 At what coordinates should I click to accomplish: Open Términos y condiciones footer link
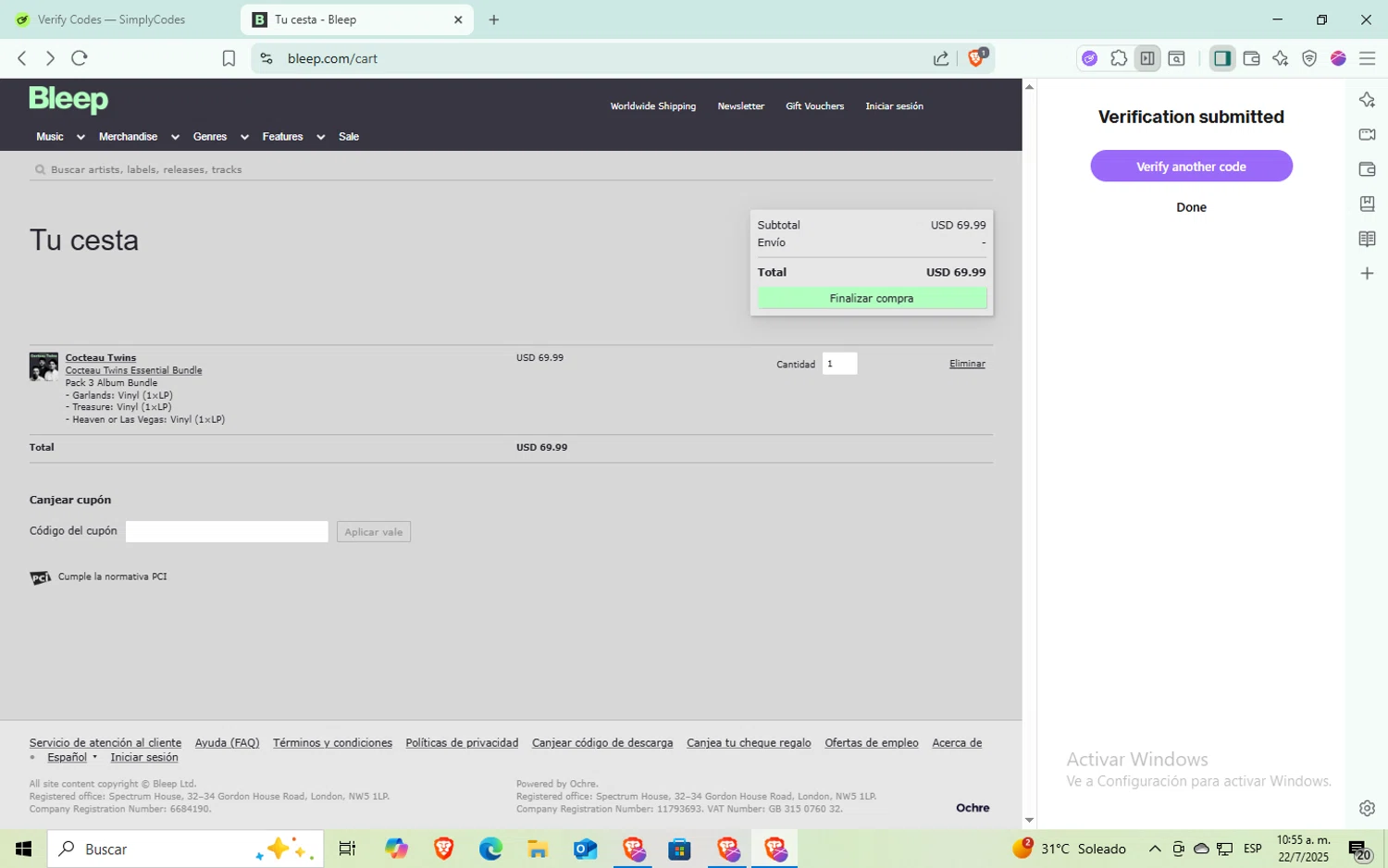(332, 743)
